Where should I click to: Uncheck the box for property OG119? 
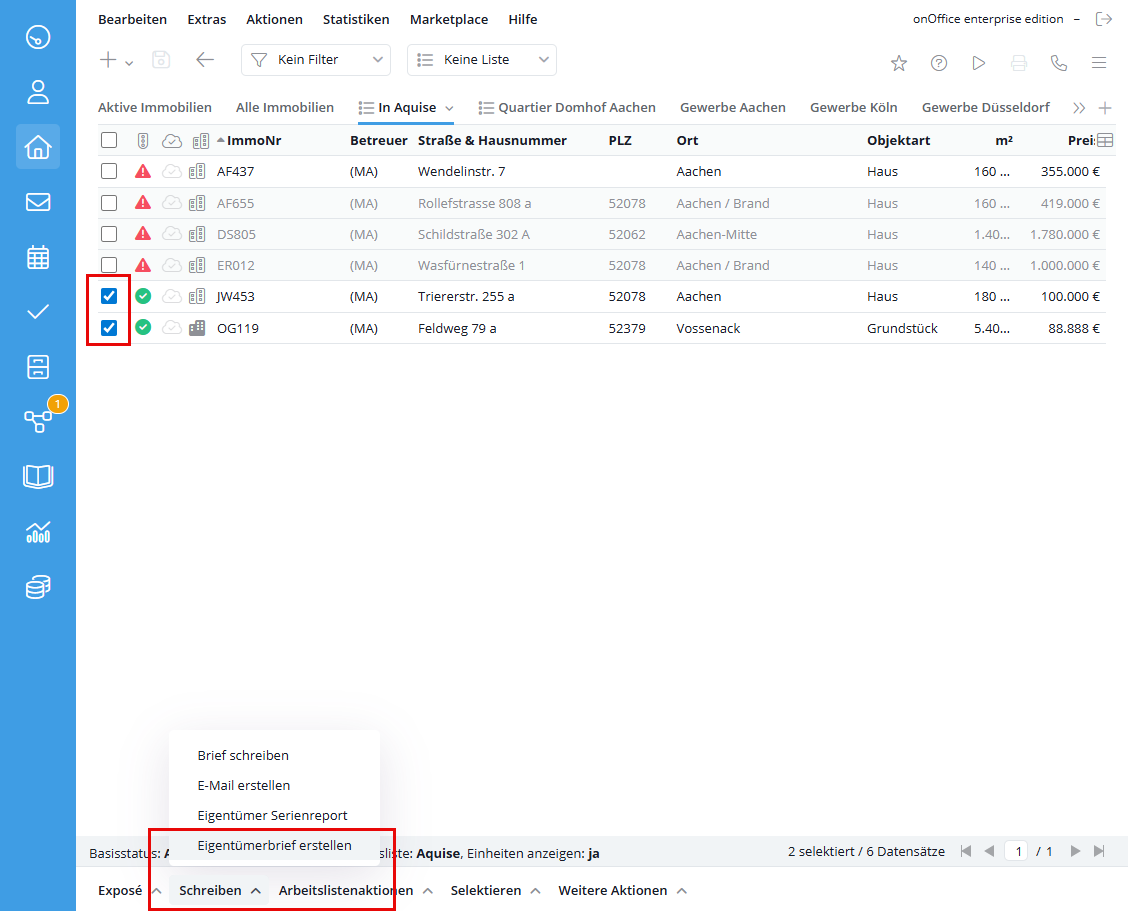coord(109,327)
